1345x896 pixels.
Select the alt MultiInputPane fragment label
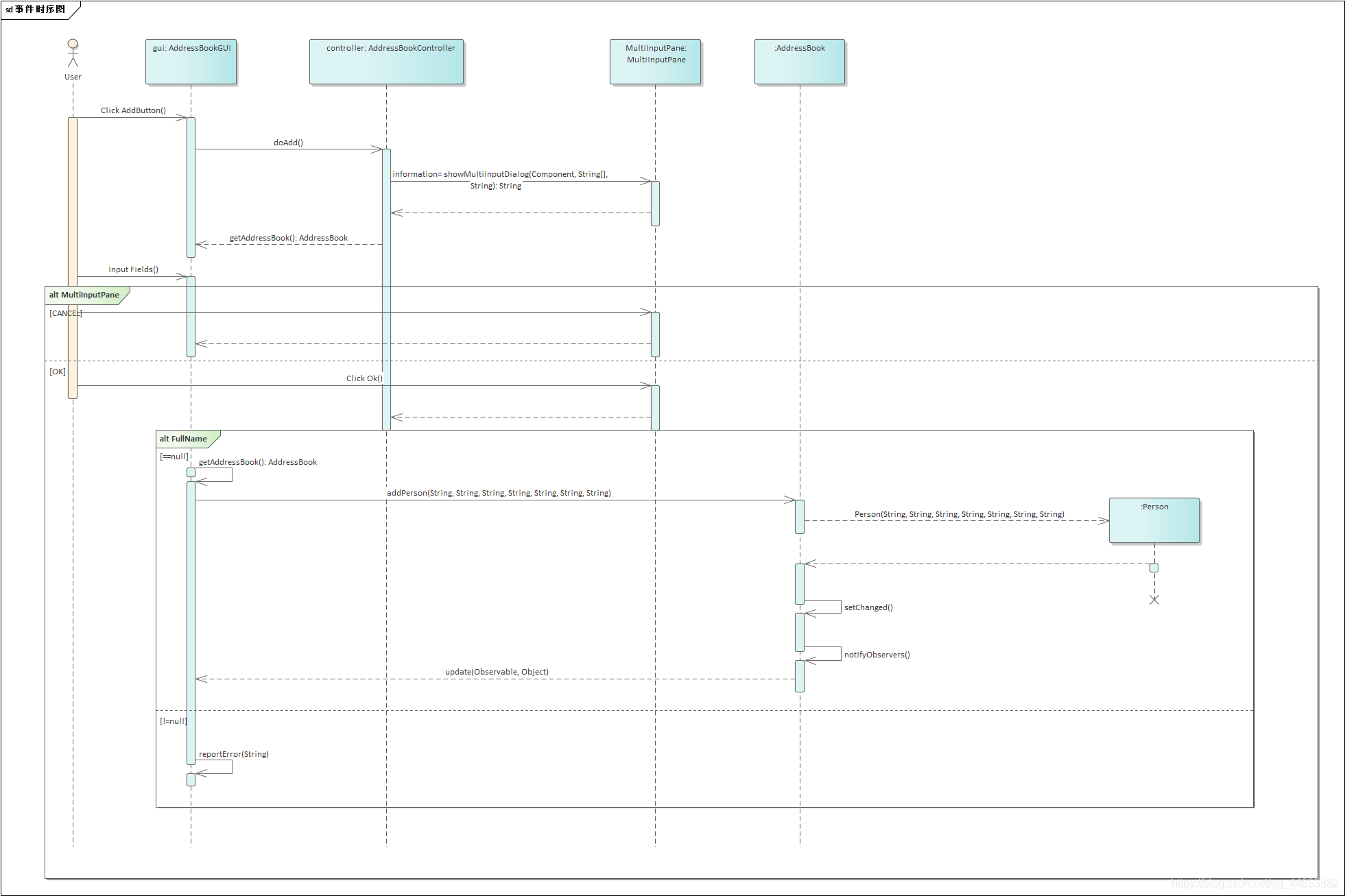click(84, 295)
